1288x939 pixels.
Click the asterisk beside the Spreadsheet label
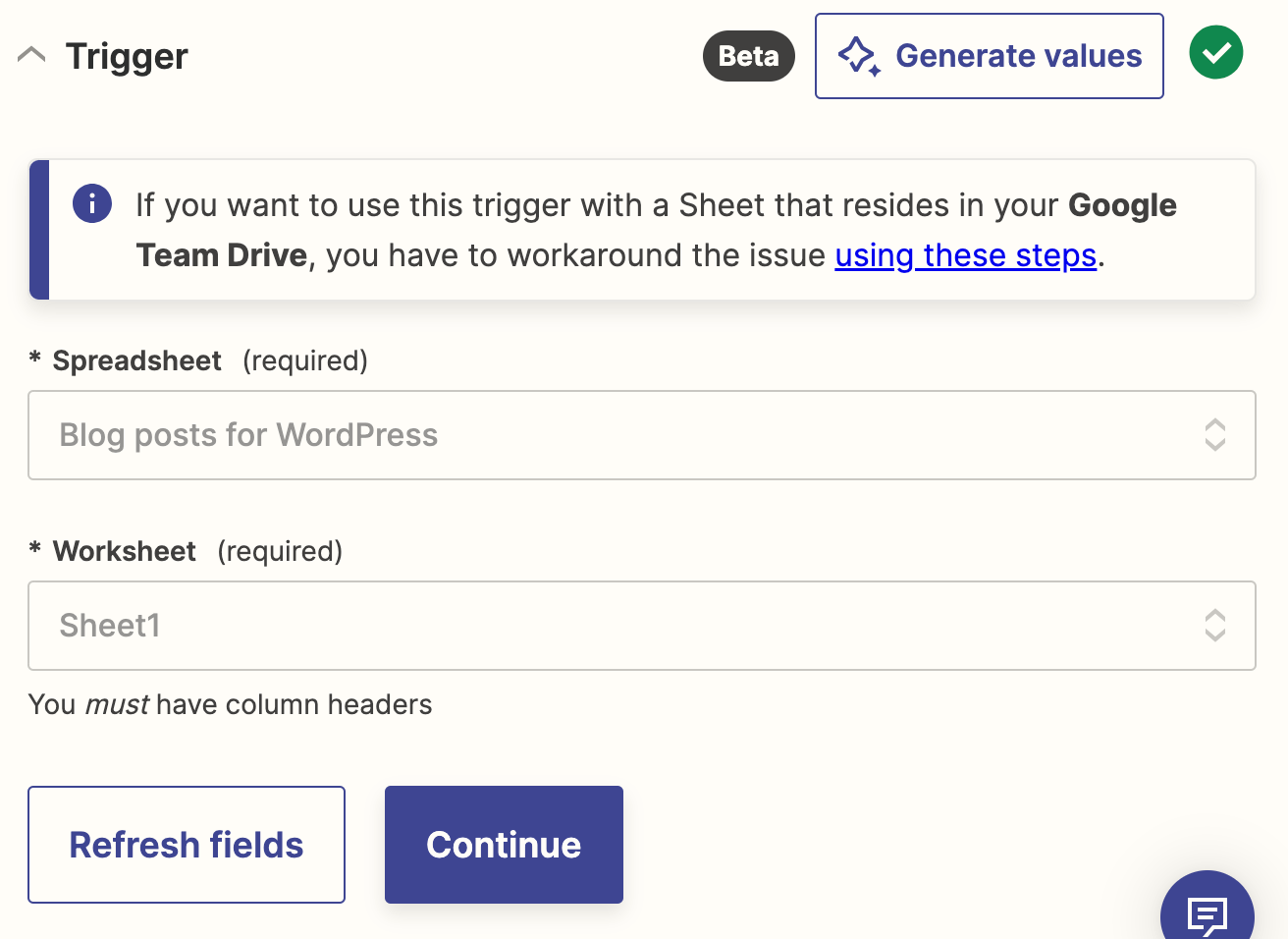coord(35,359)
